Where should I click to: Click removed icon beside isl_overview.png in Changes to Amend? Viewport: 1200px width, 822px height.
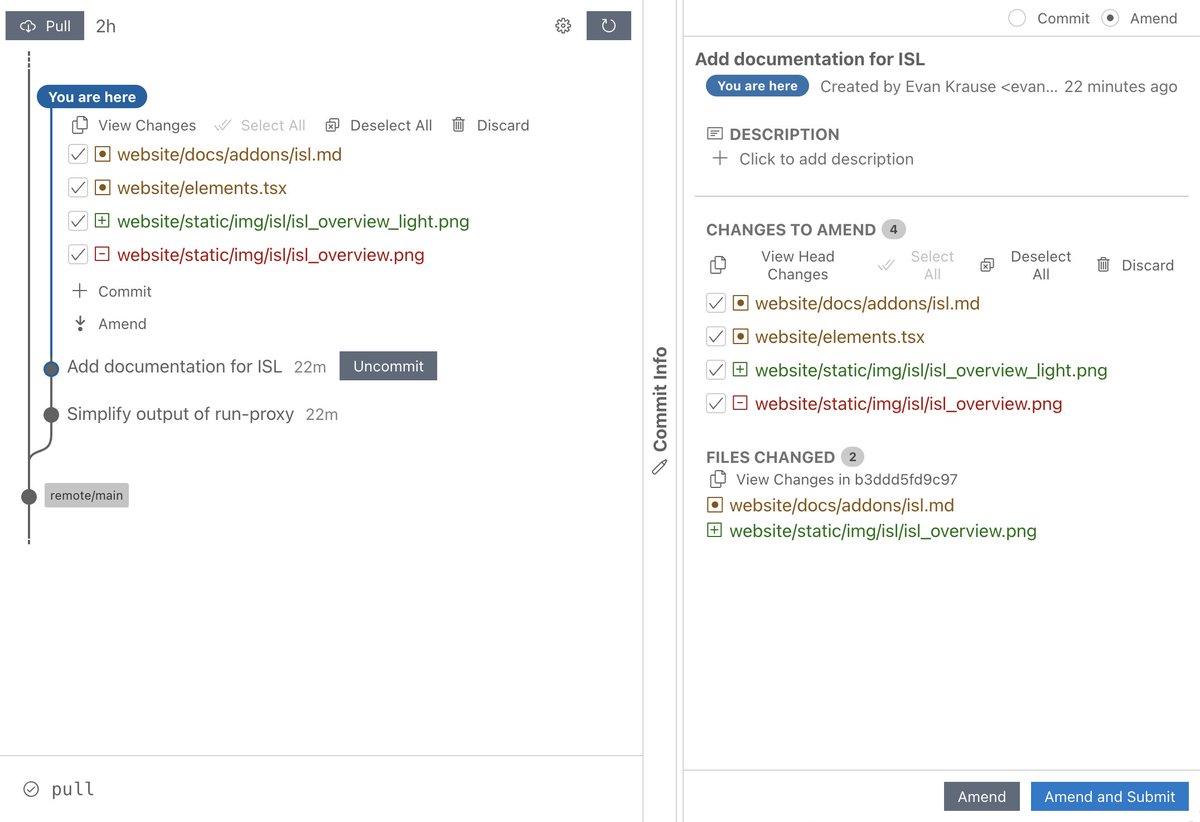[740, 404]
